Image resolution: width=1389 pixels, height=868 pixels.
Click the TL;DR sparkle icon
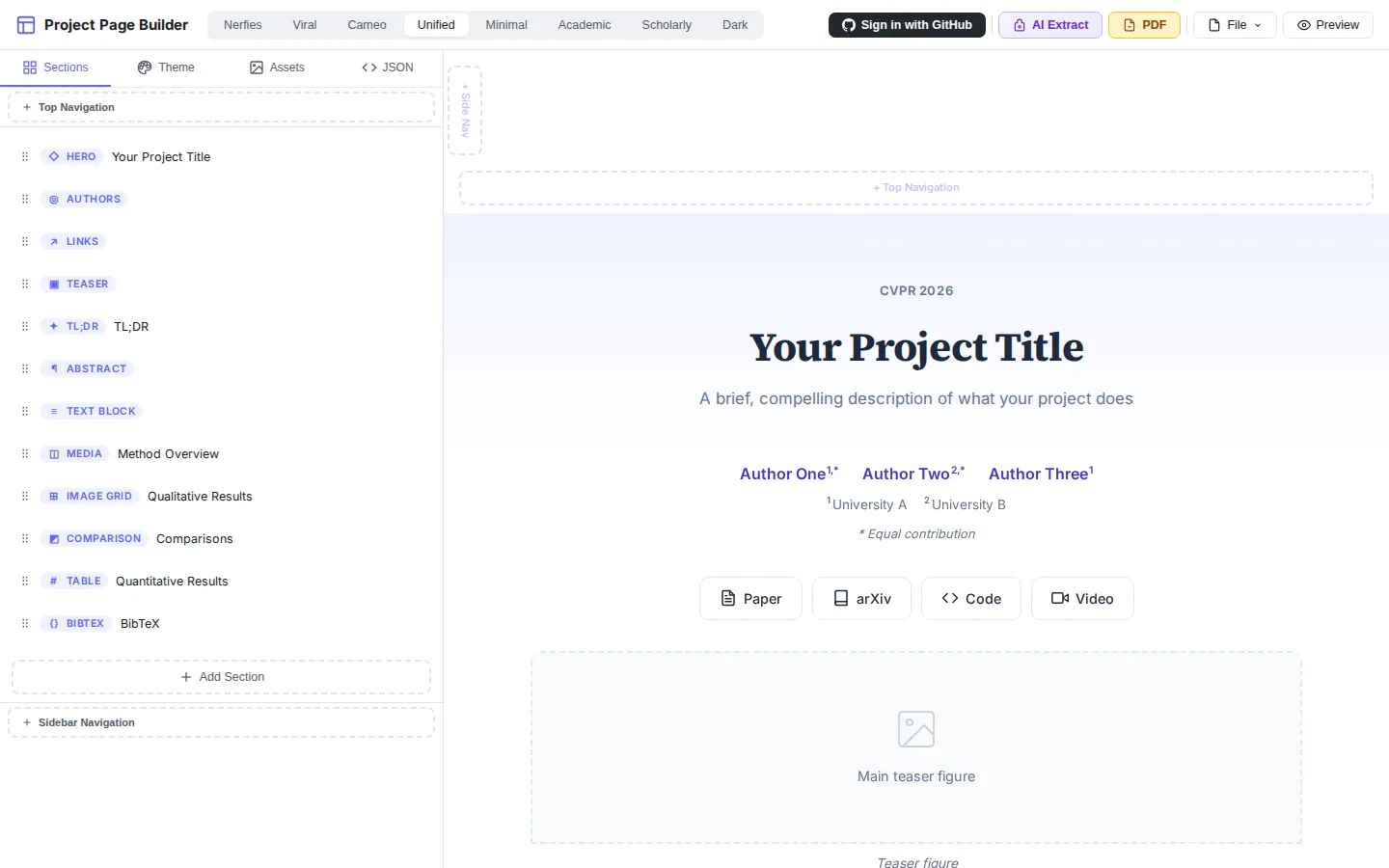pyautogui.click(x=54, y=326)
